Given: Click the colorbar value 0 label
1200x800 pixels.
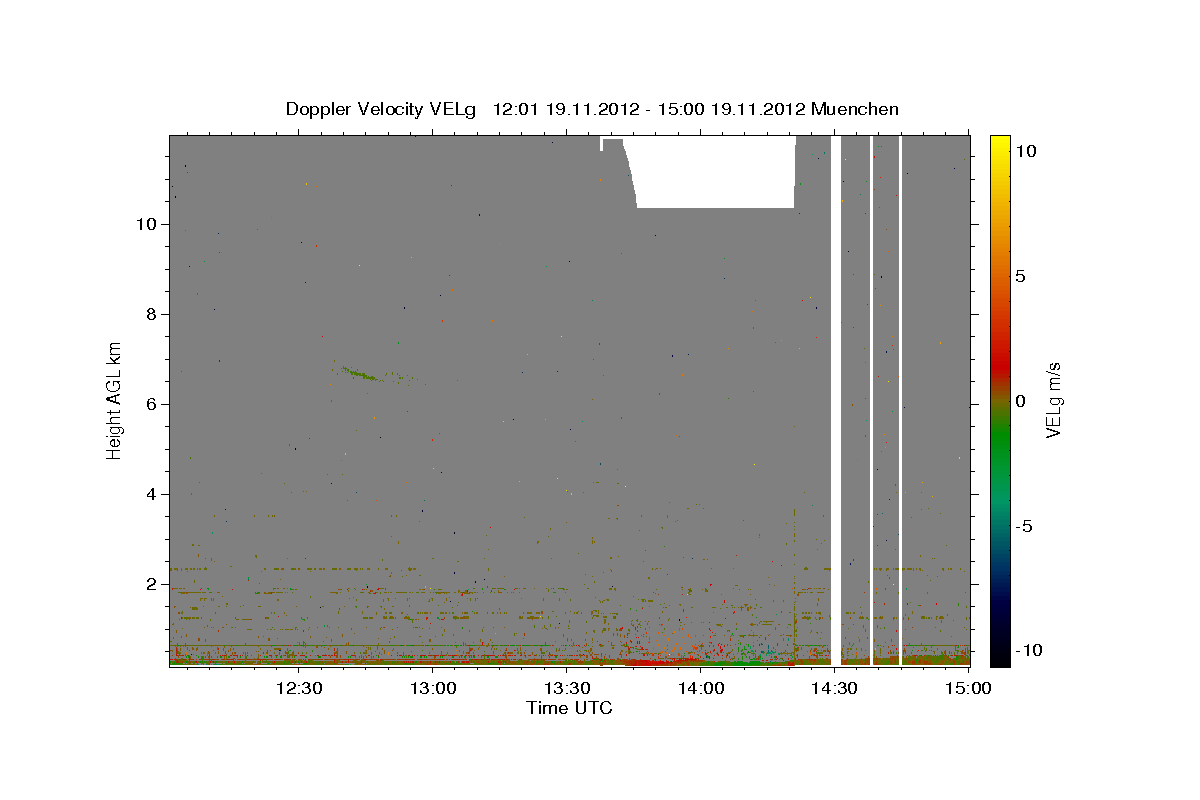Looking at the screenshot, I should (x=1020, y=401).
